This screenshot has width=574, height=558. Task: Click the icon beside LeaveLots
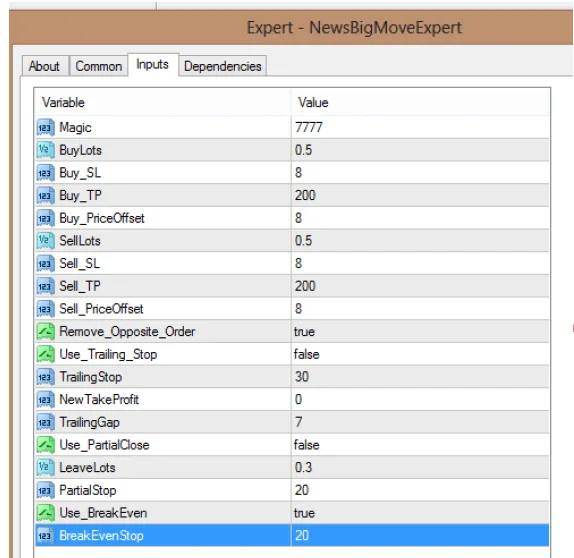[45, 468]
